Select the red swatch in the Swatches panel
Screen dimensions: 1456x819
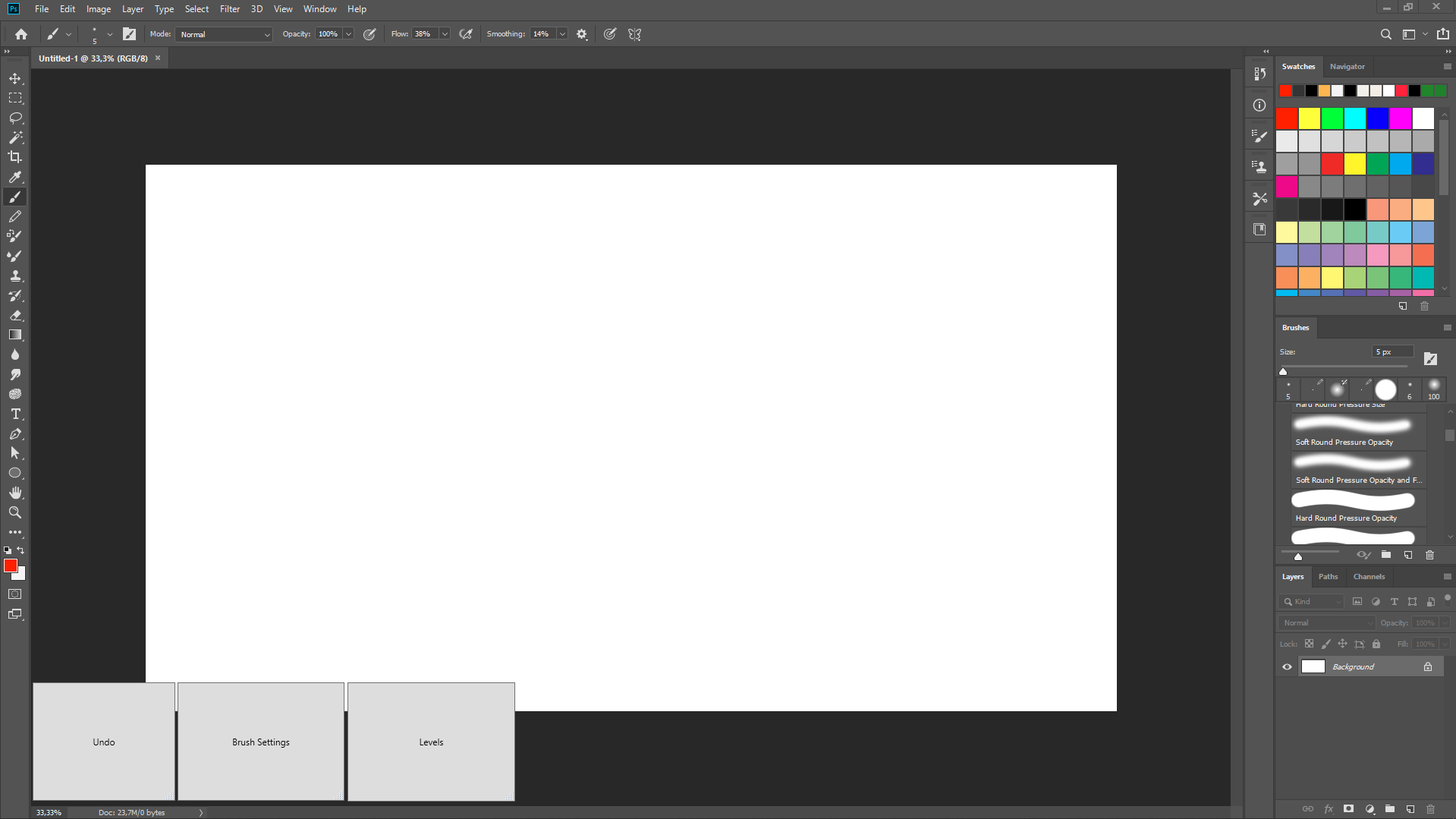click(x=1286, y=118)
